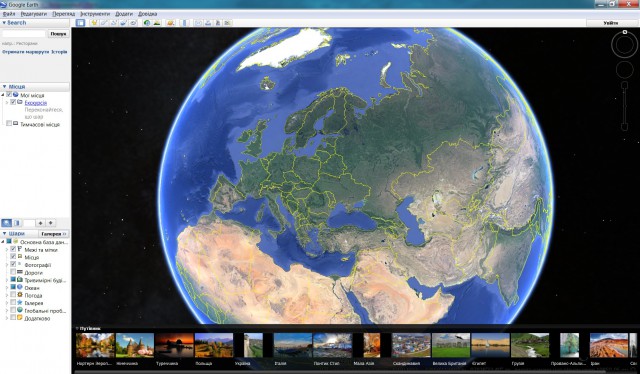Image resolution: width=640 pixels, height=374 pixels.
Task: Uncheck the Місця layer checkbox
Action: [x=13, y=257]
